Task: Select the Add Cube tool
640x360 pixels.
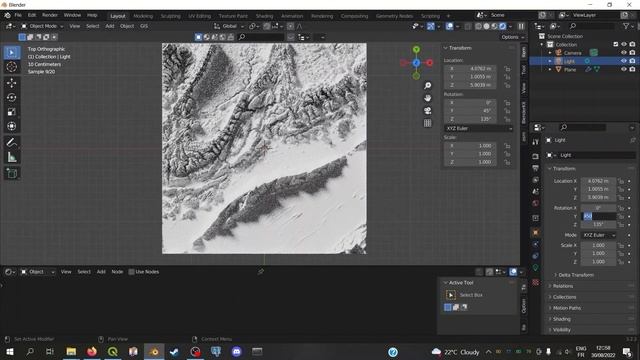Action: coord(12,173)
